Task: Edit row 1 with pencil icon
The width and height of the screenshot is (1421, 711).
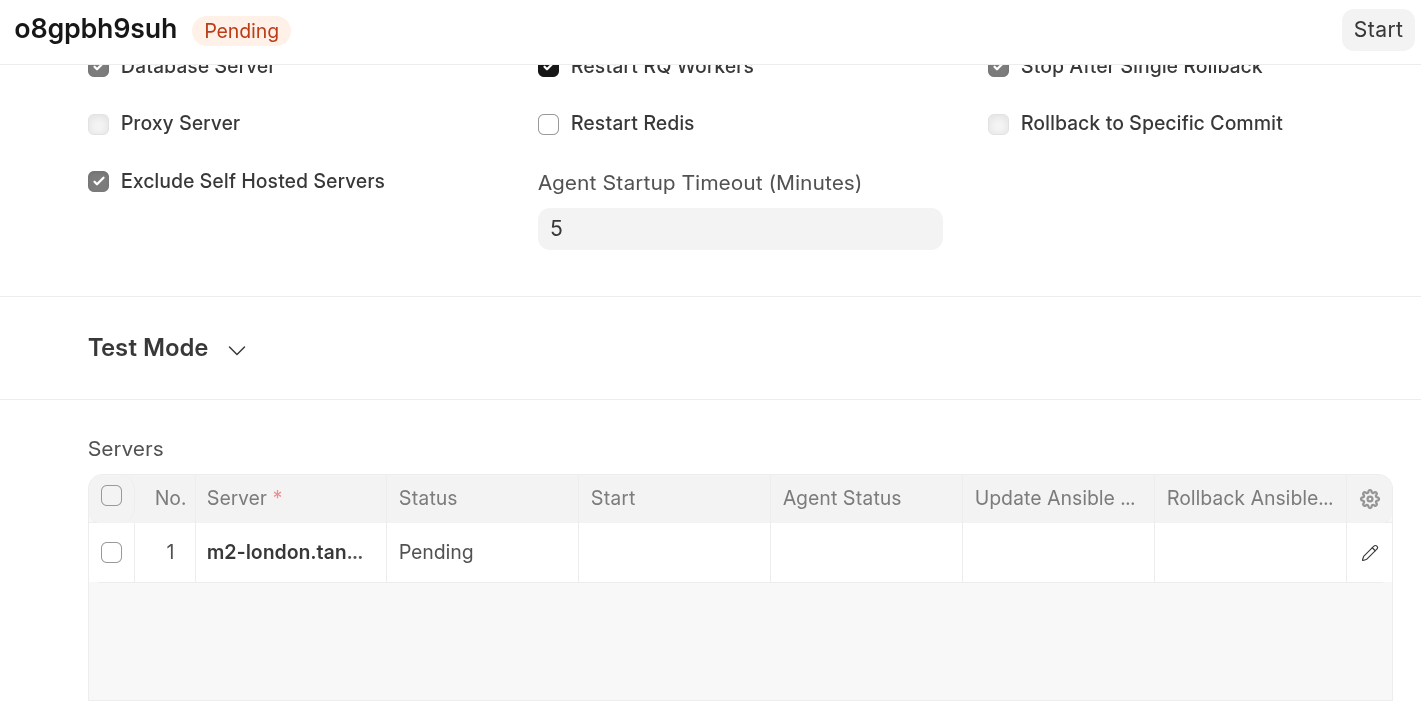Action: pyautogui.click(x=1370, y=553)
